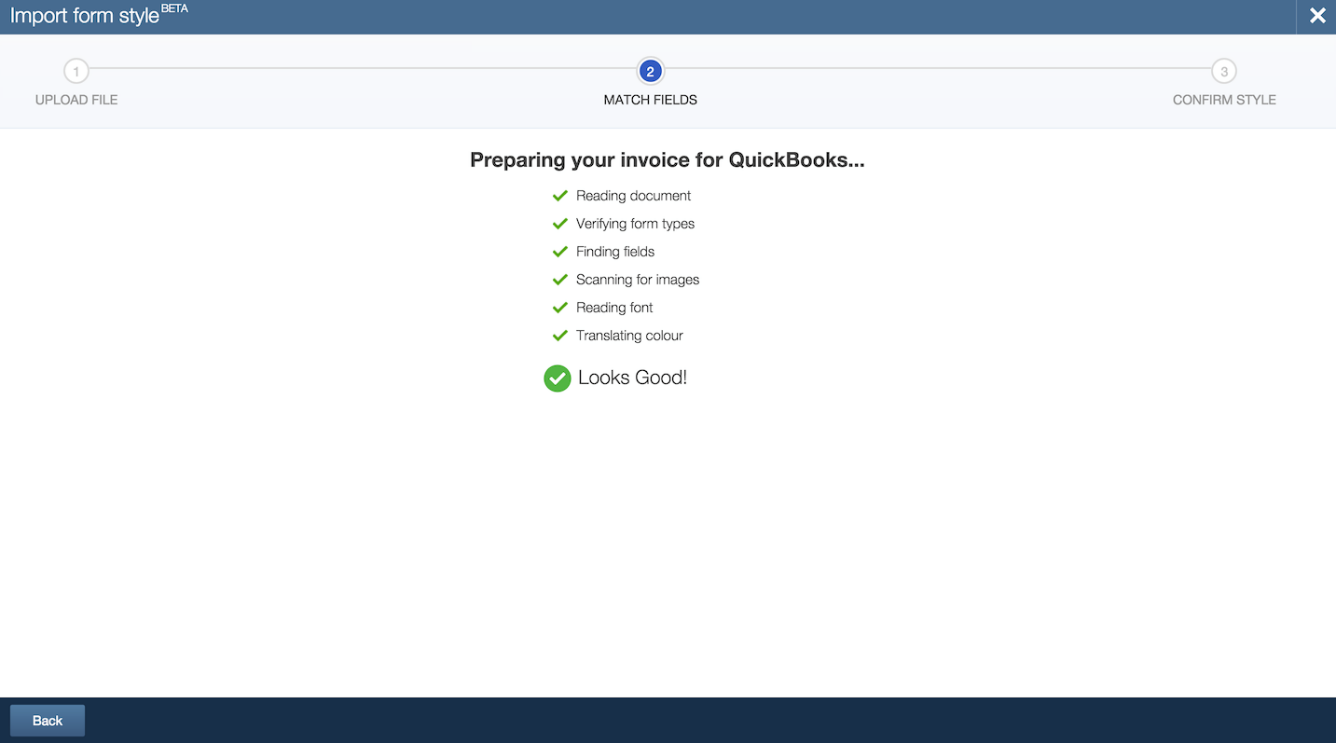Open the UPLOAD FILE step label
Viewport: 1336px width, 743px height.
76,100
